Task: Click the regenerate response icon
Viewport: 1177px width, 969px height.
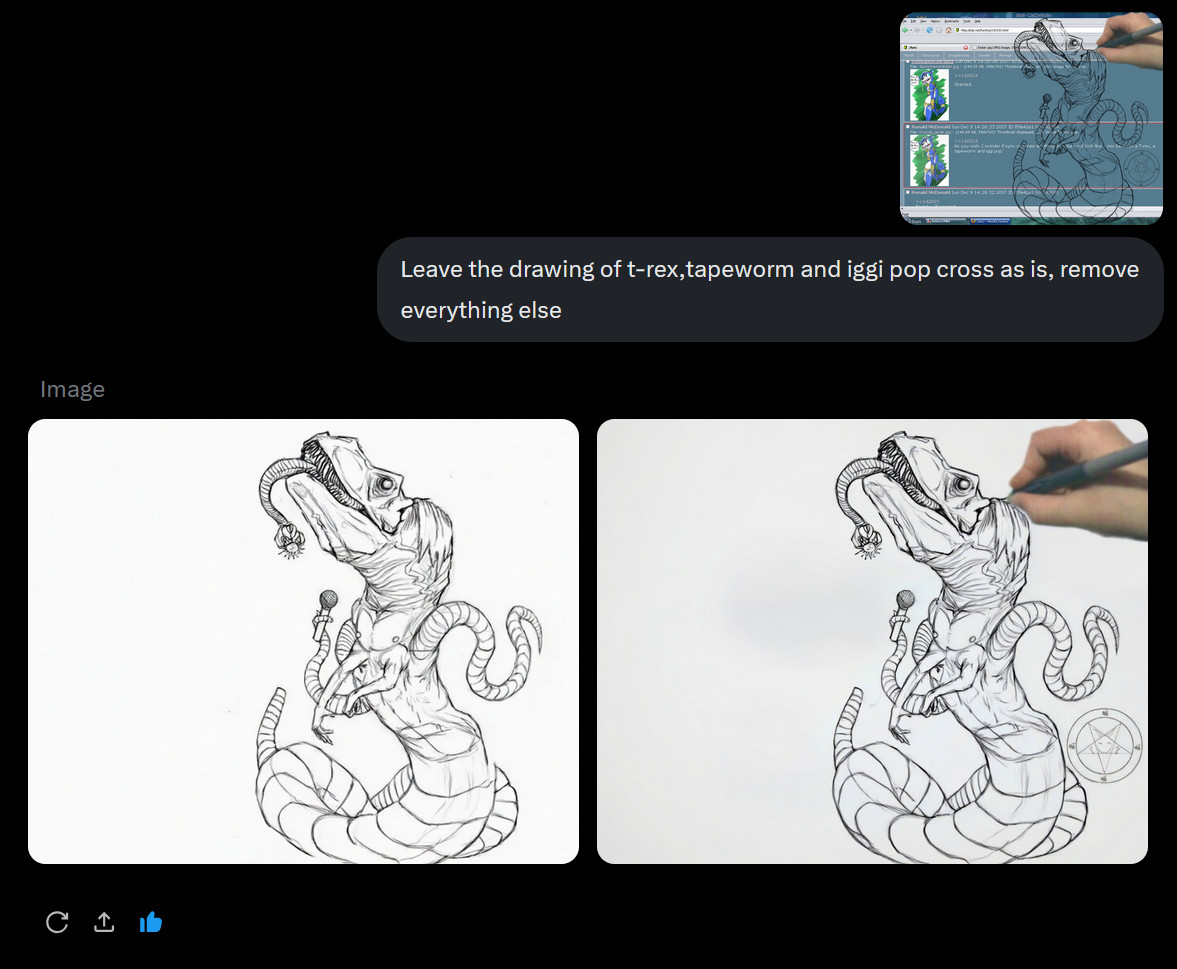Action: point(57,922)
